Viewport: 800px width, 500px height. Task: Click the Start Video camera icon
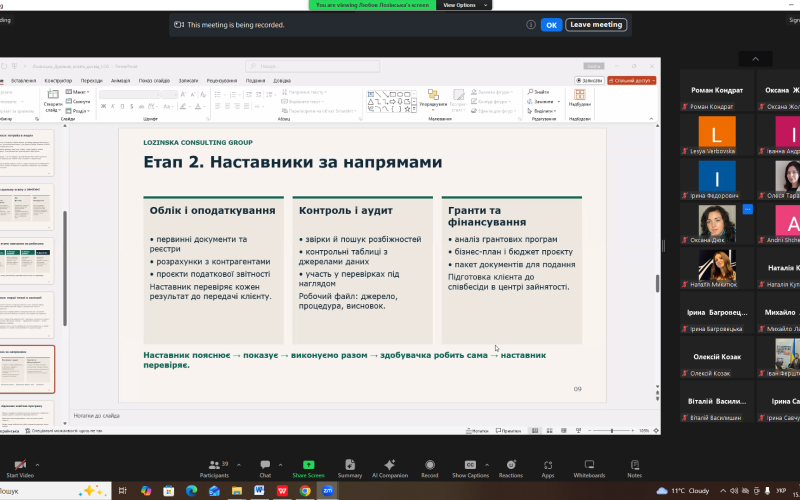(20, 465)
